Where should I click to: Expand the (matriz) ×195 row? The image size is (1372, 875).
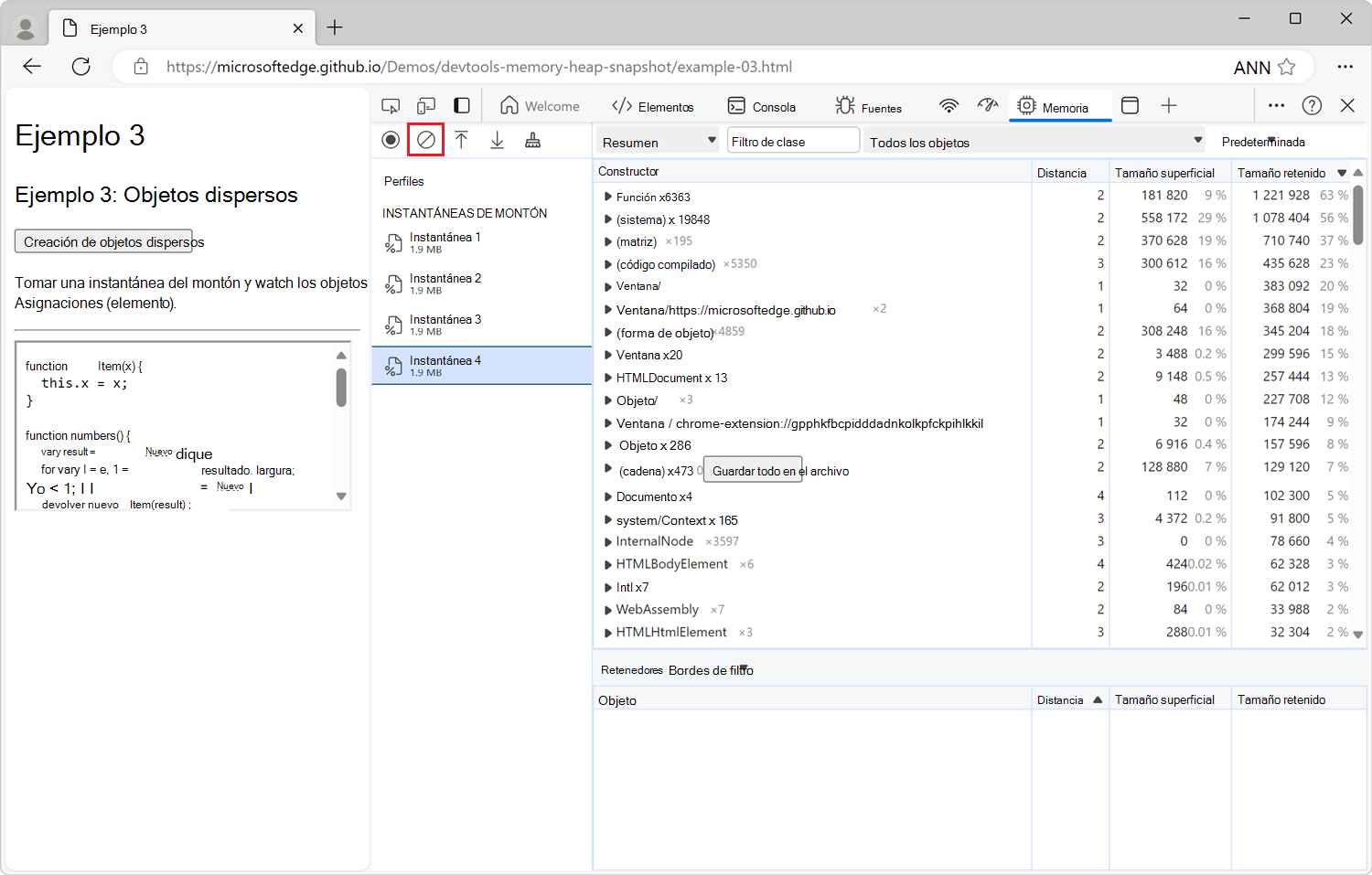tap(608, 241)
